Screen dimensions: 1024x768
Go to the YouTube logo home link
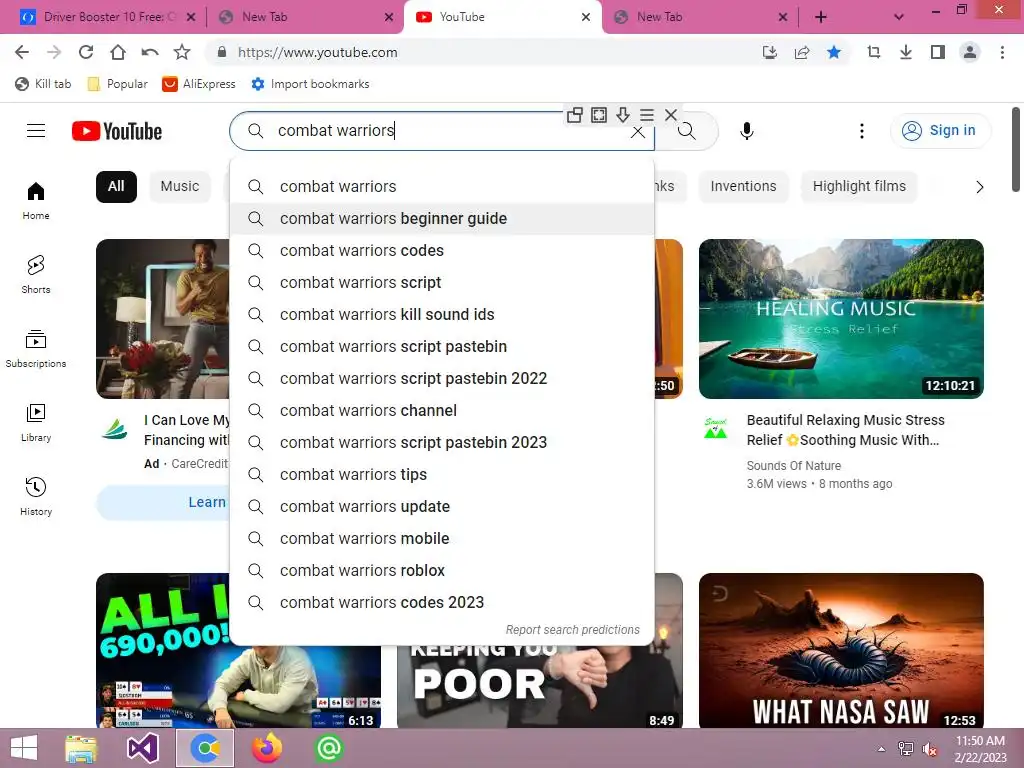117,131
